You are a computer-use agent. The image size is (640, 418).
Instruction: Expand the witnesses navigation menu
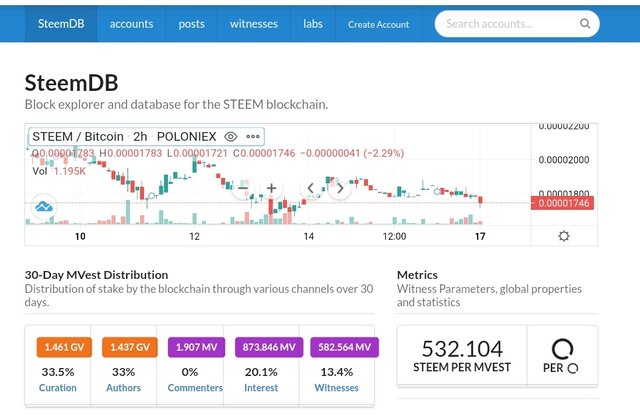click(254, 24)
